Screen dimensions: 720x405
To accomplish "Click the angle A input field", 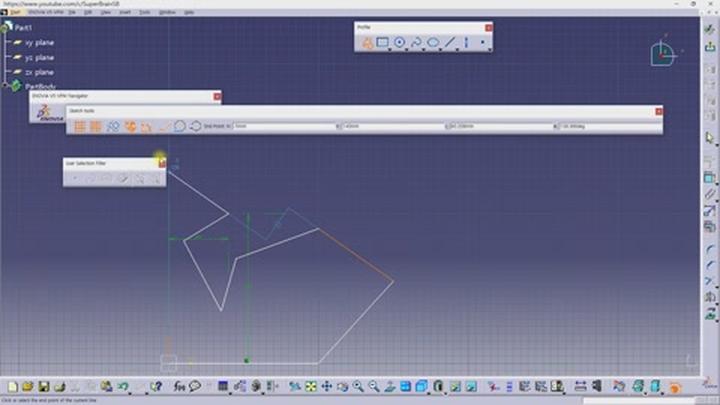I will [x=611, y=126].
